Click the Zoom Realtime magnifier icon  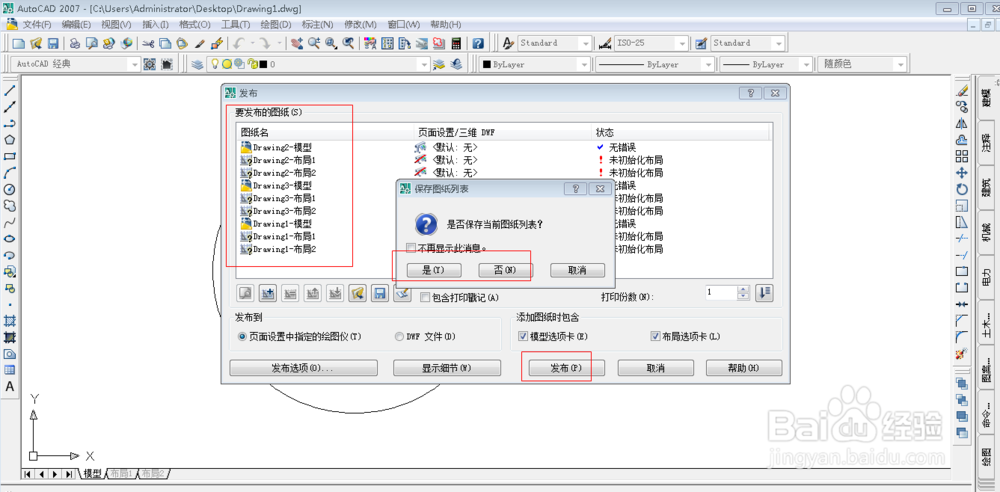(313, 43)
